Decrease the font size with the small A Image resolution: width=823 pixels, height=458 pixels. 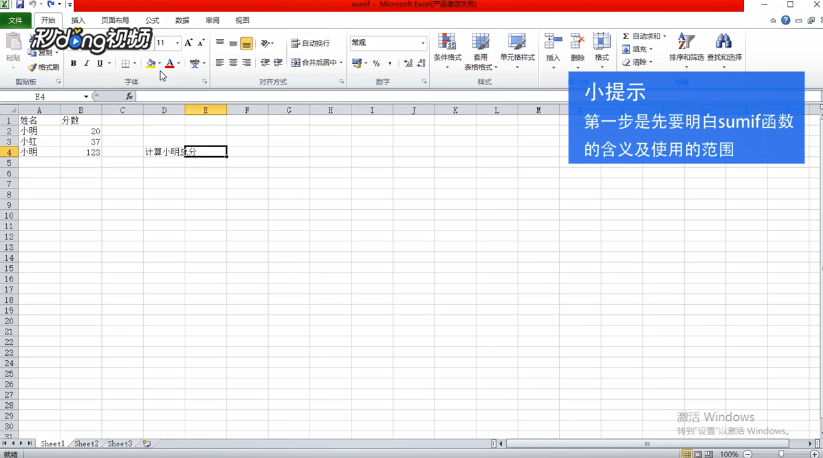point(201,42)
